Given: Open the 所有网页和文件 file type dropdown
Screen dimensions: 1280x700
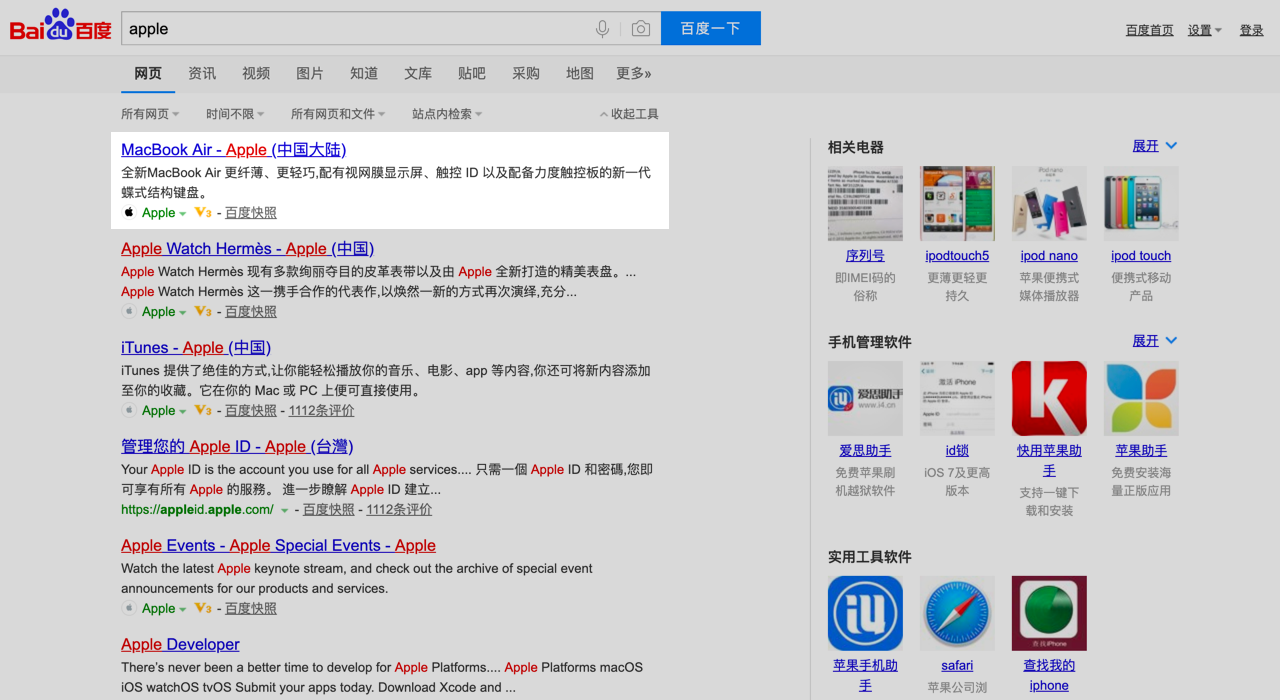Looking at the screenshot, I should tap(338, 114).
